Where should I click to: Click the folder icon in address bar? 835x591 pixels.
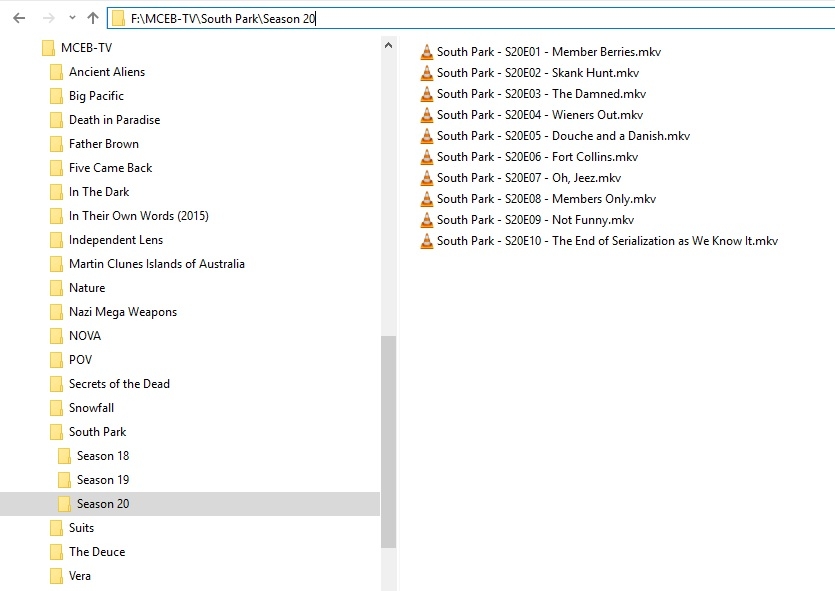point(118,19)
